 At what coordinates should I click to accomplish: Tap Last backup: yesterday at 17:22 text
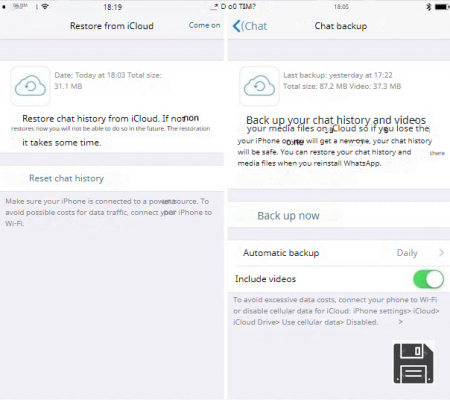[338, 75]
